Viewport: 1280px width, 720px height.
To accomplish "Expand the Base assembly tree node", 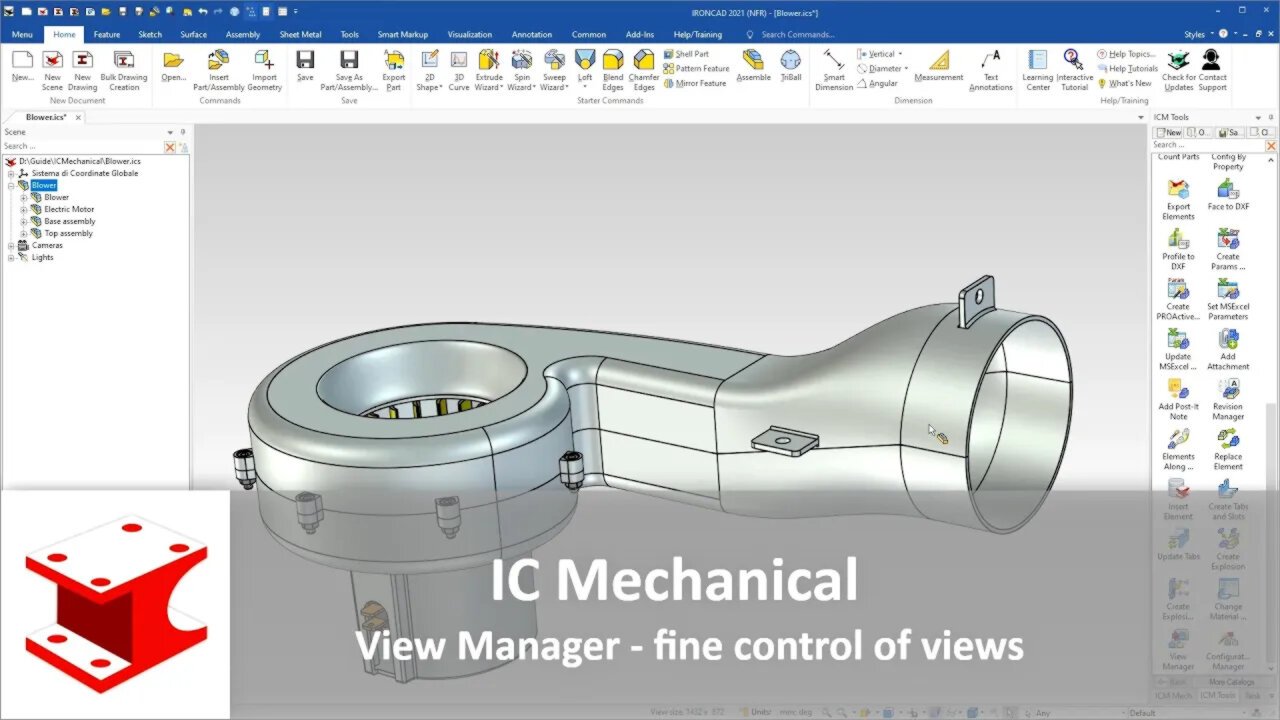I will pyautogui.click(x=24, y=222).
